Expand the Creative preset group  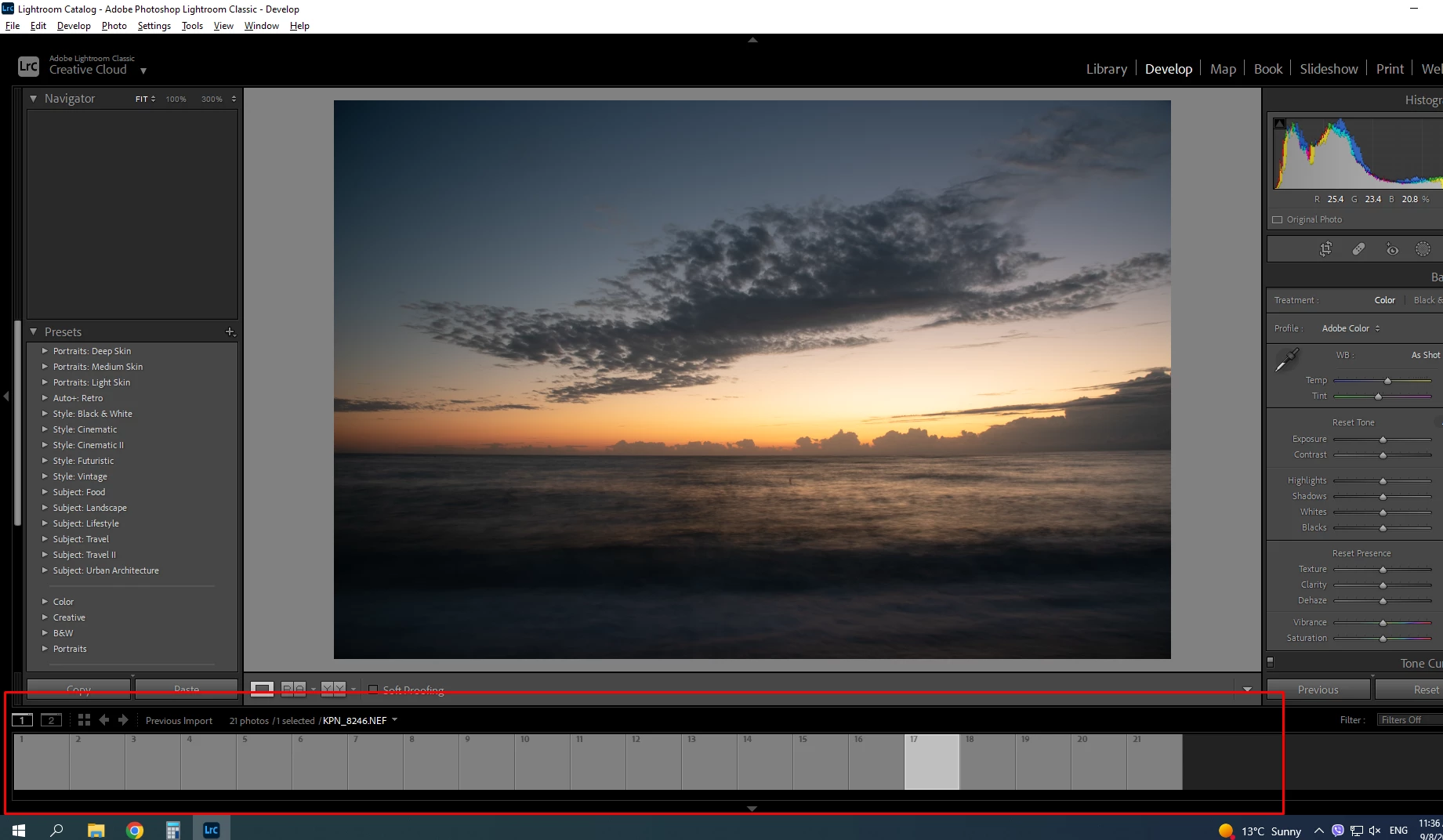[x=45, y=617]
